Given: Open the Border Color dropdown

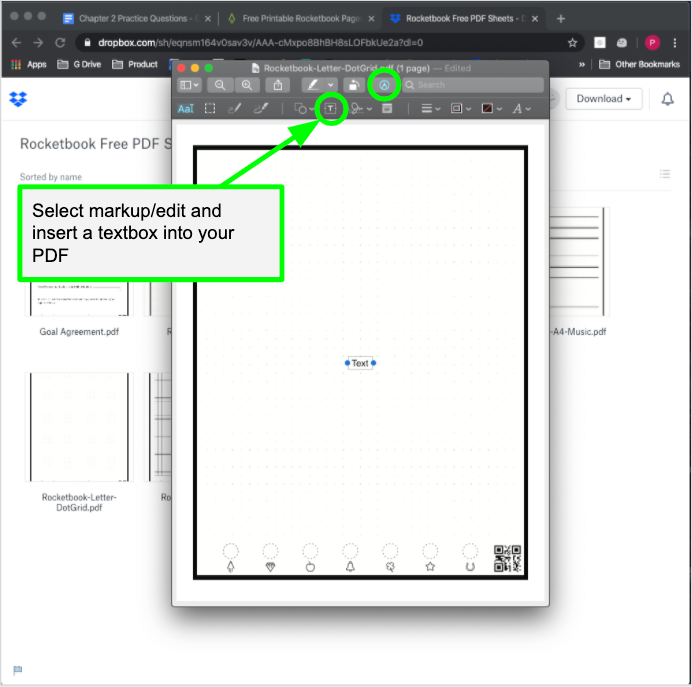Looking at the screenshot, I should coord(461,109).
